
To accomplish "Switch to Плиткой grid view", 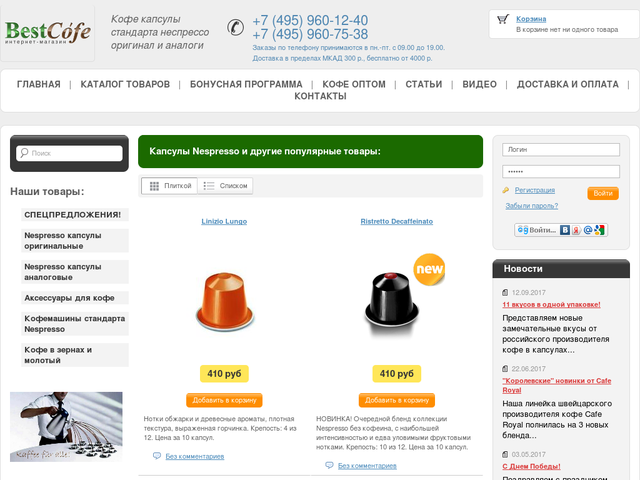I will coord(169,186).
